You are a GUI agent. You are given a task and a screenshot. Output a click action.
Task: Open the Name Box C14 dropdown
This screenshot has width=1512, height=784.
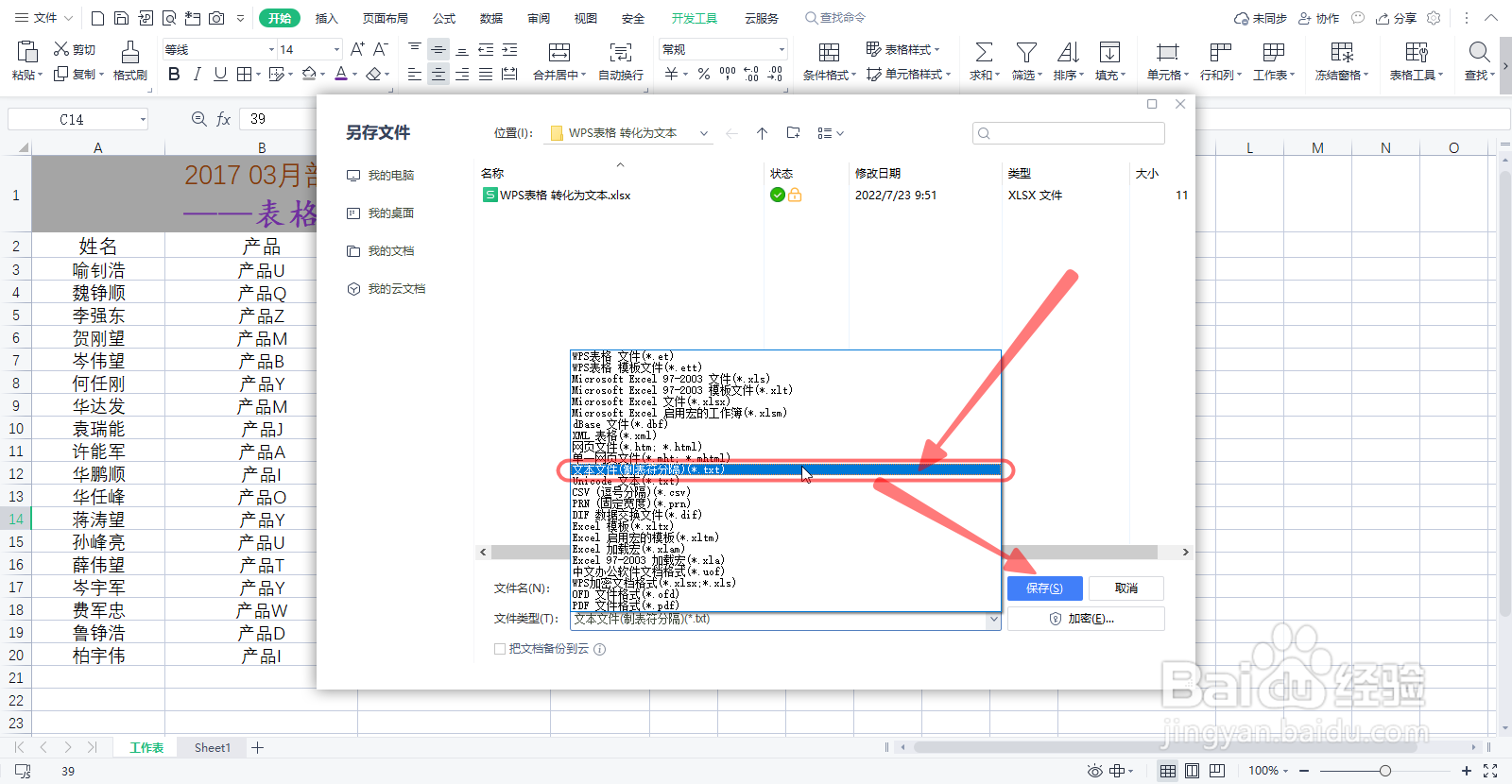pos(143,119)
